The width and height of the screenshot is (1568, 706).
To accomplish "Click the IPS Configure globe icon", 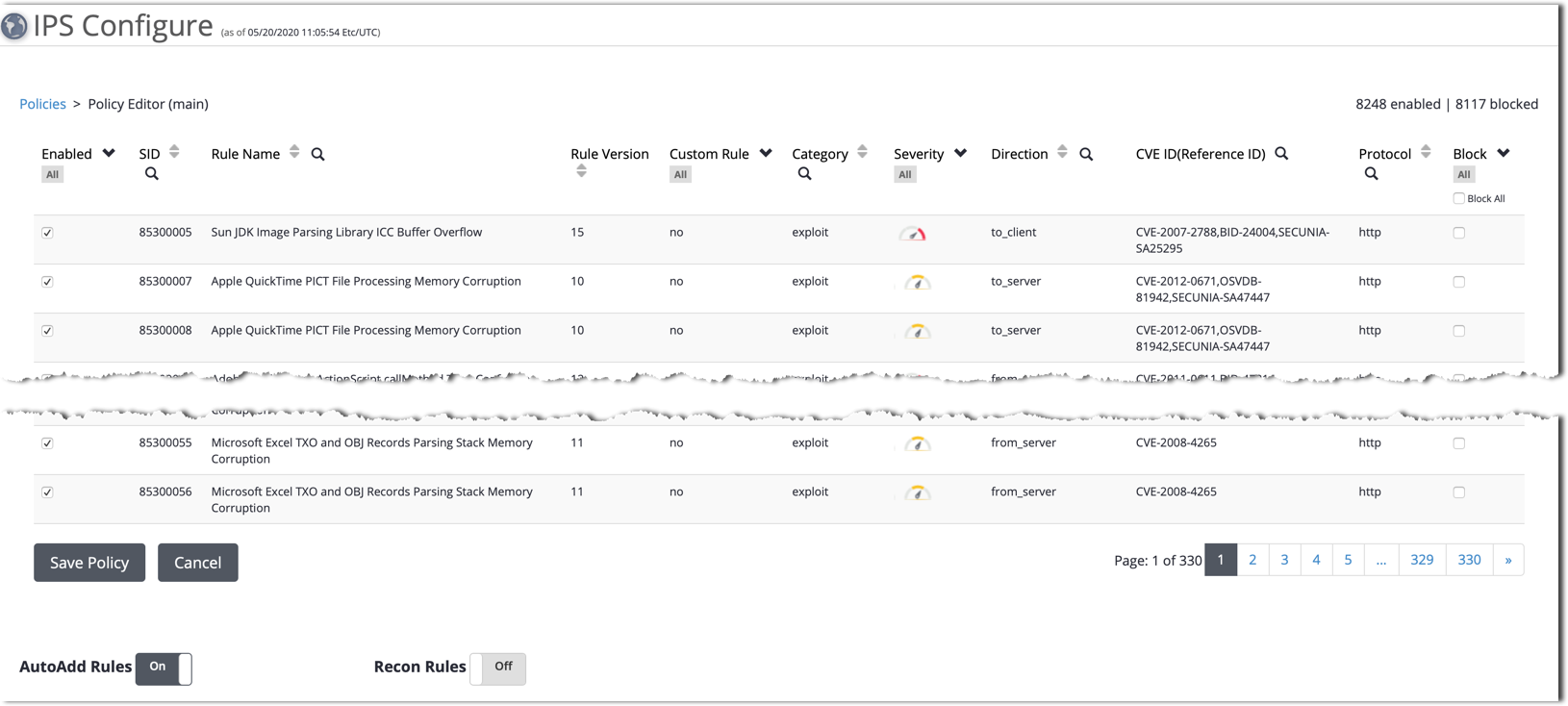I will 14,26.
